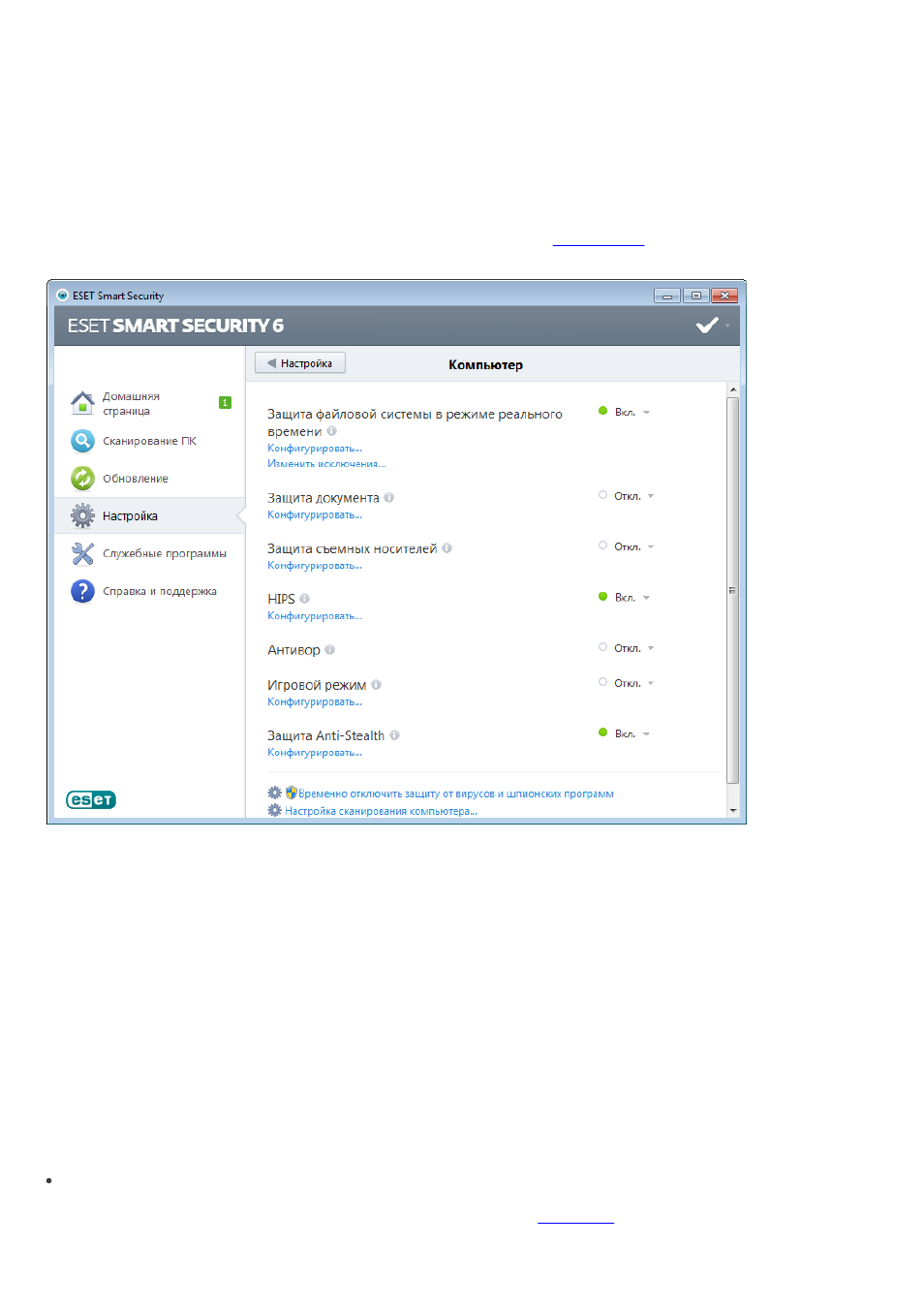Click Конфигурировать link under HIPS

tap(315, 616)
